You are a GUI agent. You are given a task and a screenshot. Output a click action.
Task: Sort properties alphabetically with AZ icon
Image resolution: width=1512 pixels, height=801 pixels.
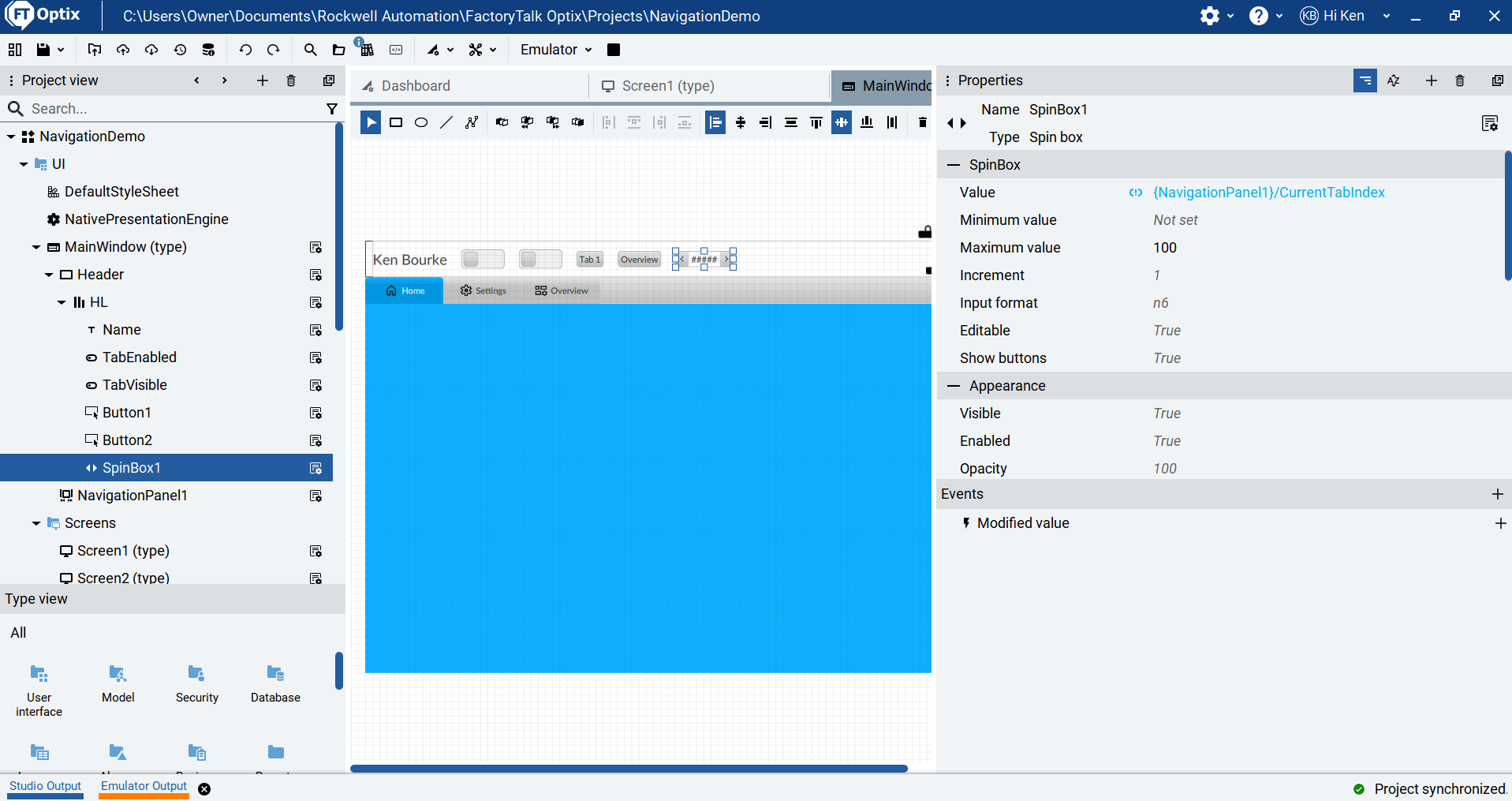pyautogui.click(x=1394, y=80)
